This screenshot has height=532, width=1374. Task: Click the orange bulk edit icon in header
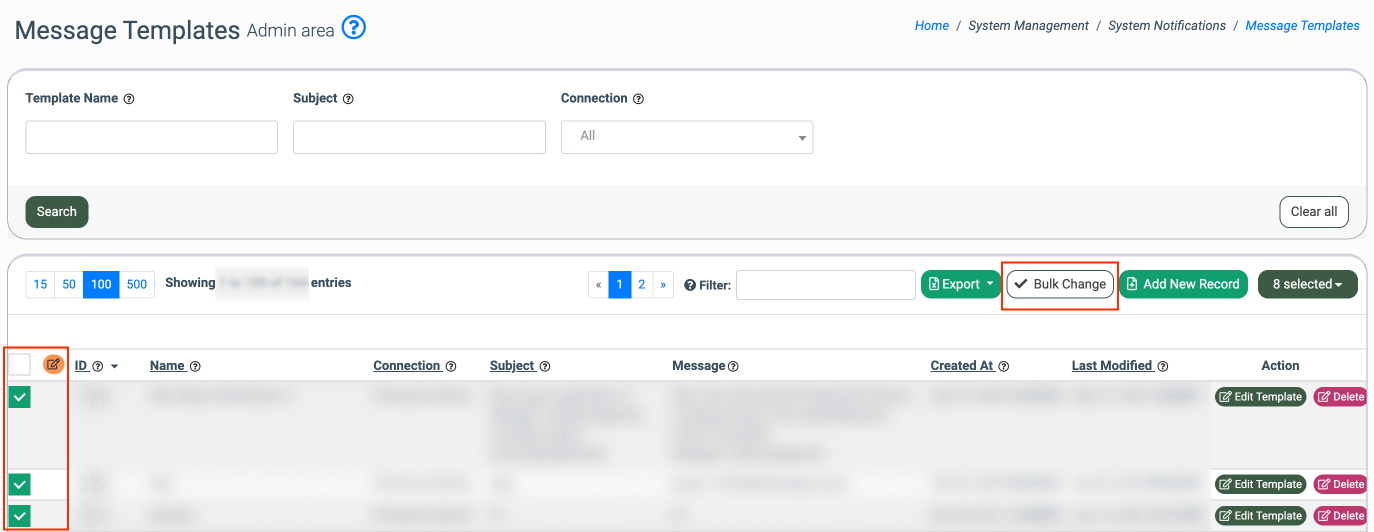click(53, 364)
